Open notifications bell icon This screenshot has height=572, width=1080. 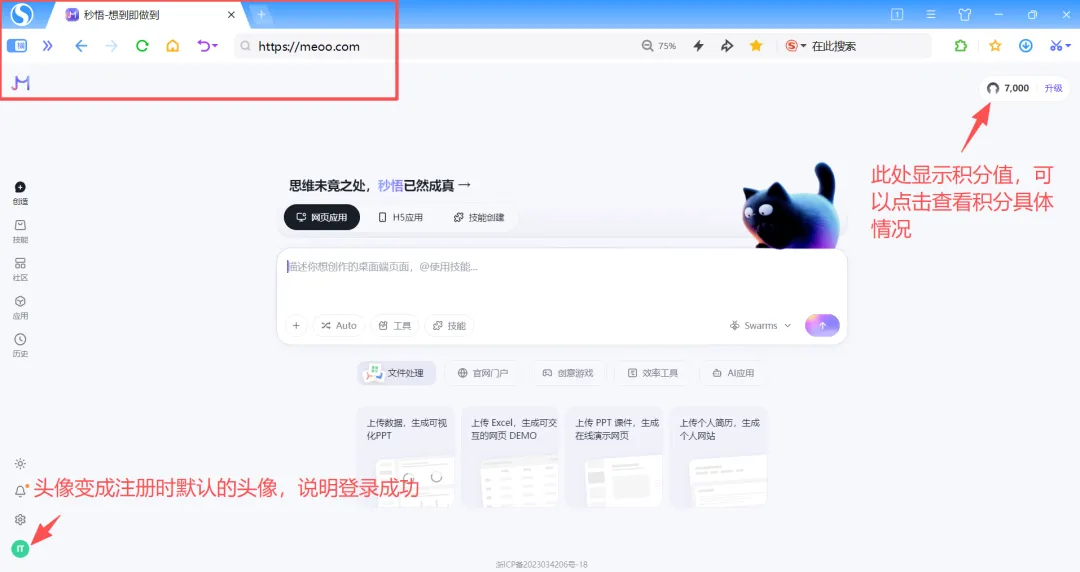point(20,491)
